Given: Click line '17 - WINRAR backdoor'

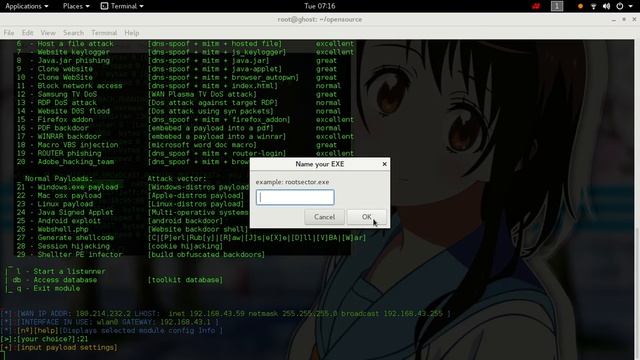Looking at the screenshot, I should point(59,136).
